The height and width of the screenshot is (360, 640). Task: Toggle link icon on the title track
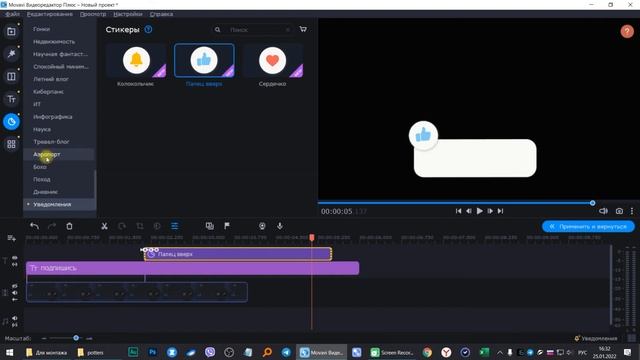tap(15, 264)
